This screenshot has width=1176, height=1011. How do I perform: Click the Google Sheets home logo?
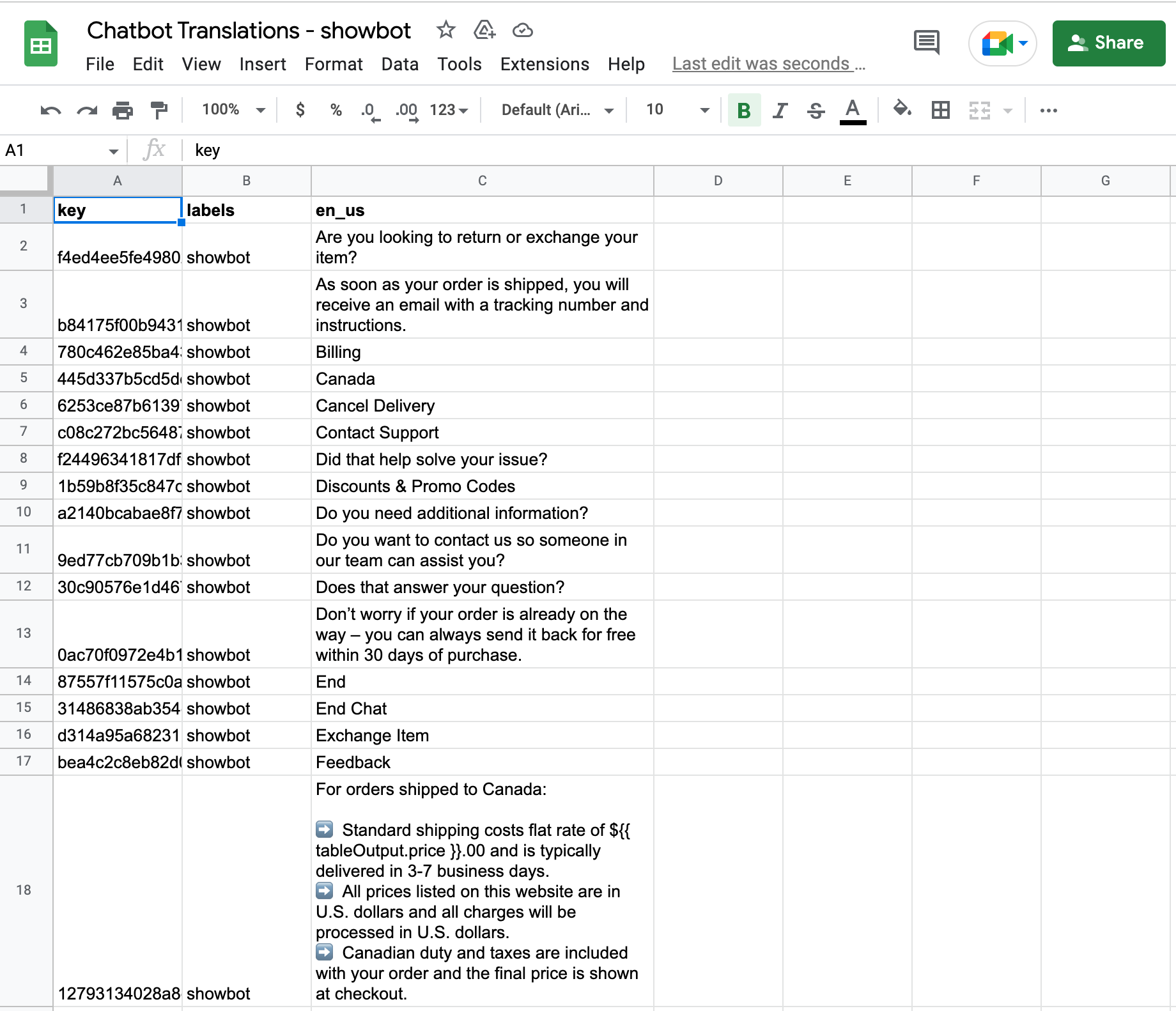click(x=41, y=44)
